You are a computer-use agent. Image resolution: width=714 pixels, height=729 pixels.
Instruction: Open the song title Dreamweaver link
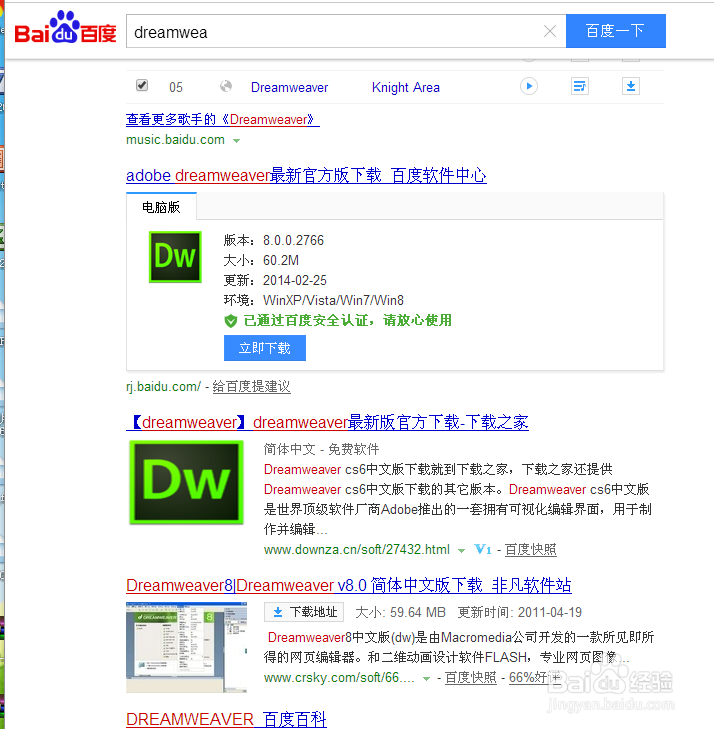point(289,87)
